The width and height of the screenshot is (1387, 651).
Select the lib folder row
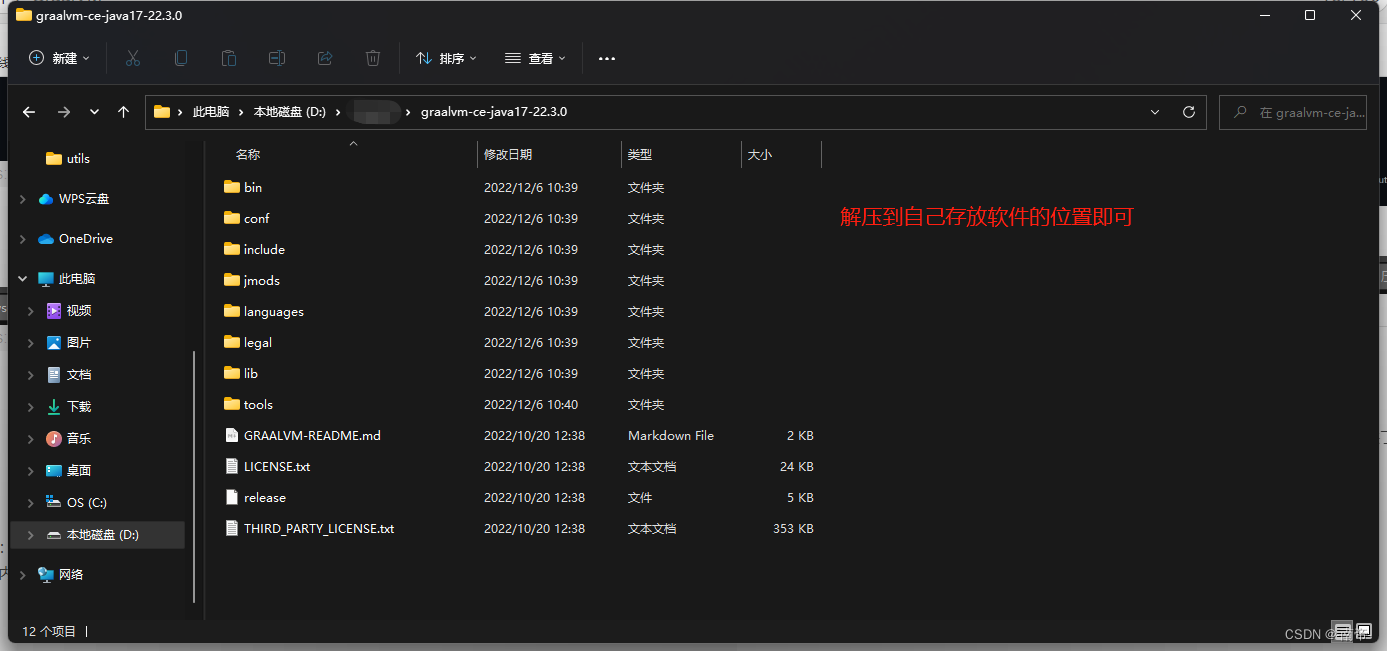(520, 373)
